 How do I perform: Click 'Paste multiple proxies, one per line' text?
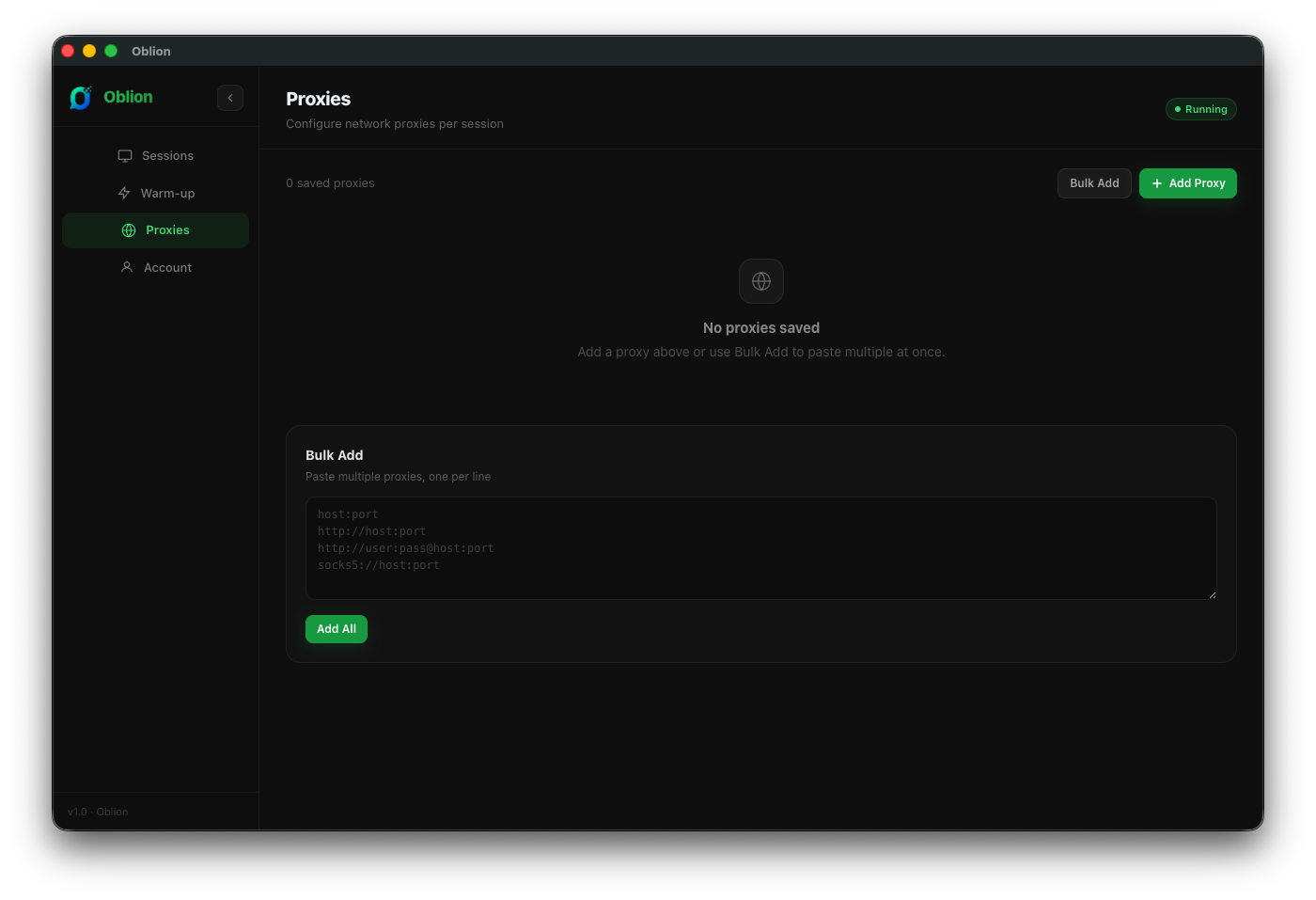click(x=398, y=477)
